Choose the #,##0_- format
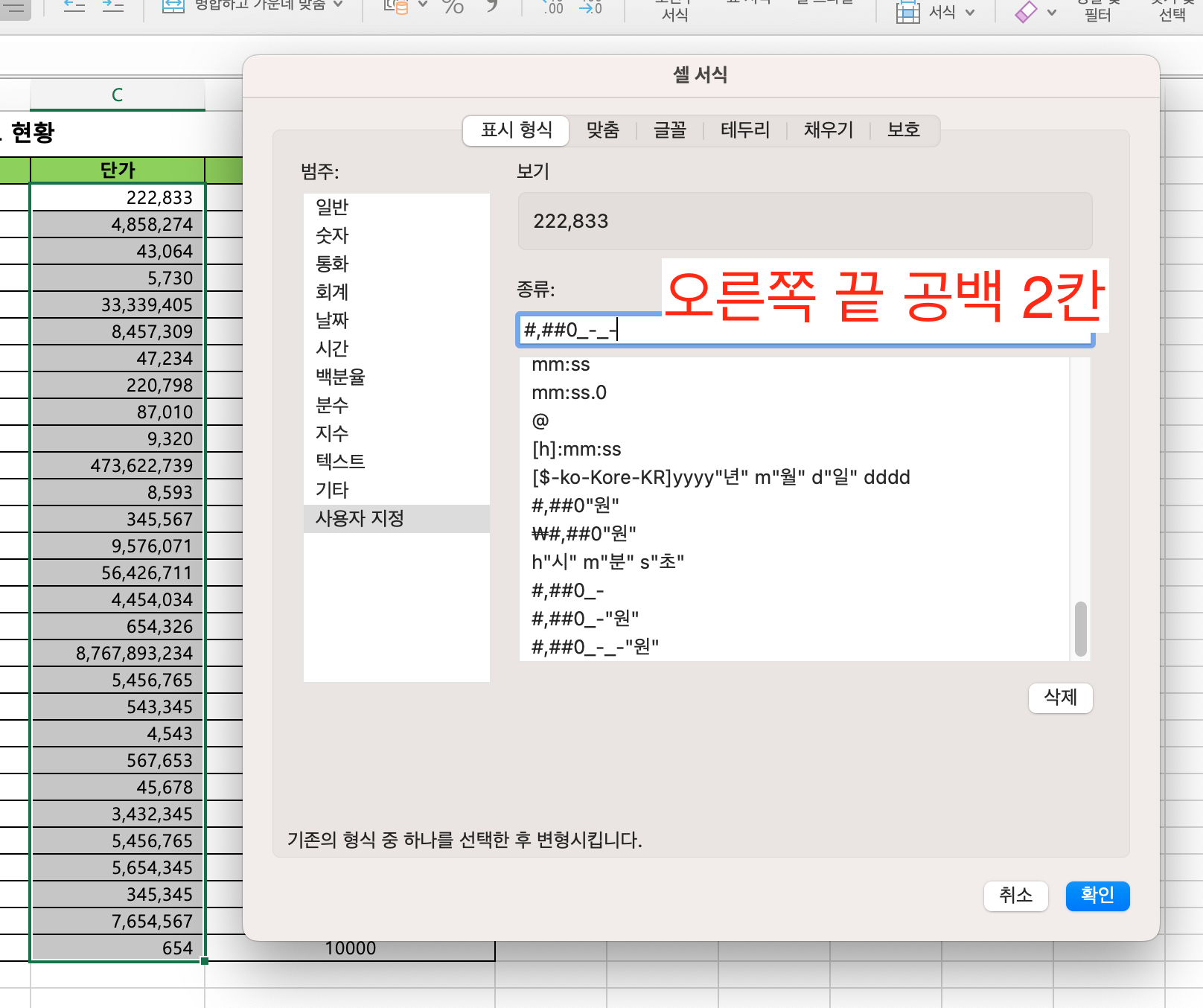Screen dimensions: 1203x1008 pos(794,591)
